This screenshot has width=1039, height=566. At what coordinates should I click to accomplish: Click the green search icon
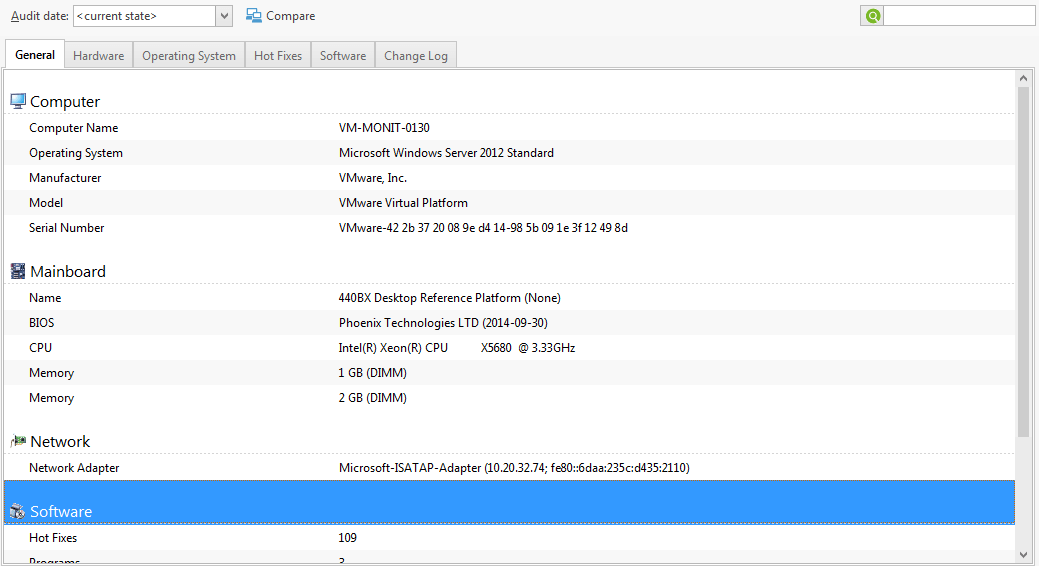[x=873, y=16]
